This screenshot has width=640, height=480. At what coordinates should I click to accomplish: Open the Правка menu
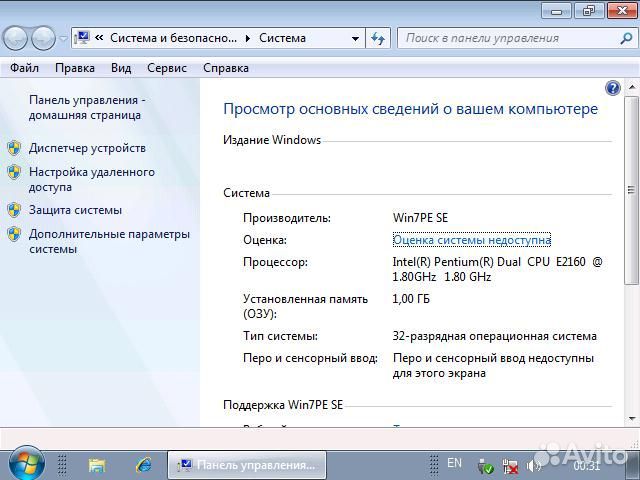(75, 68)
